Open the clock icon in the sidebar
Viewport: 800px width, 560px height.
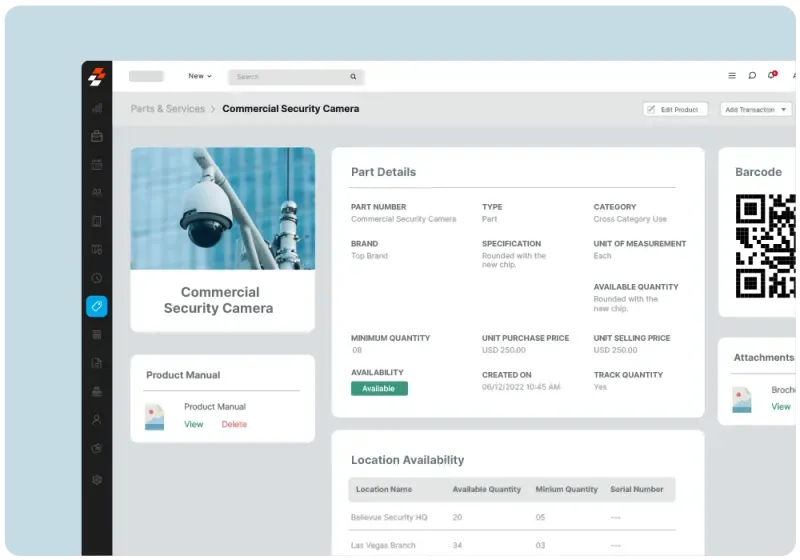[x=97, y=278]
